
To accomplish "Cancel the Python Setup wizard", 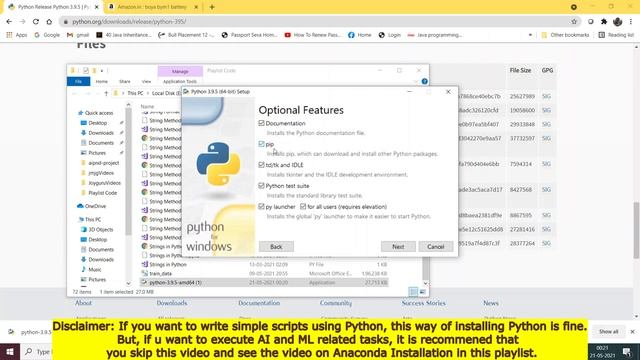I will [x=436, y=247].
